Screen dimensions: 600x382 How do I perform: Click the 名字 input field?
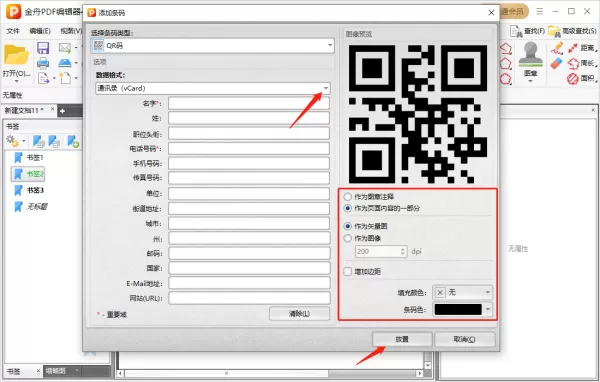249,103
